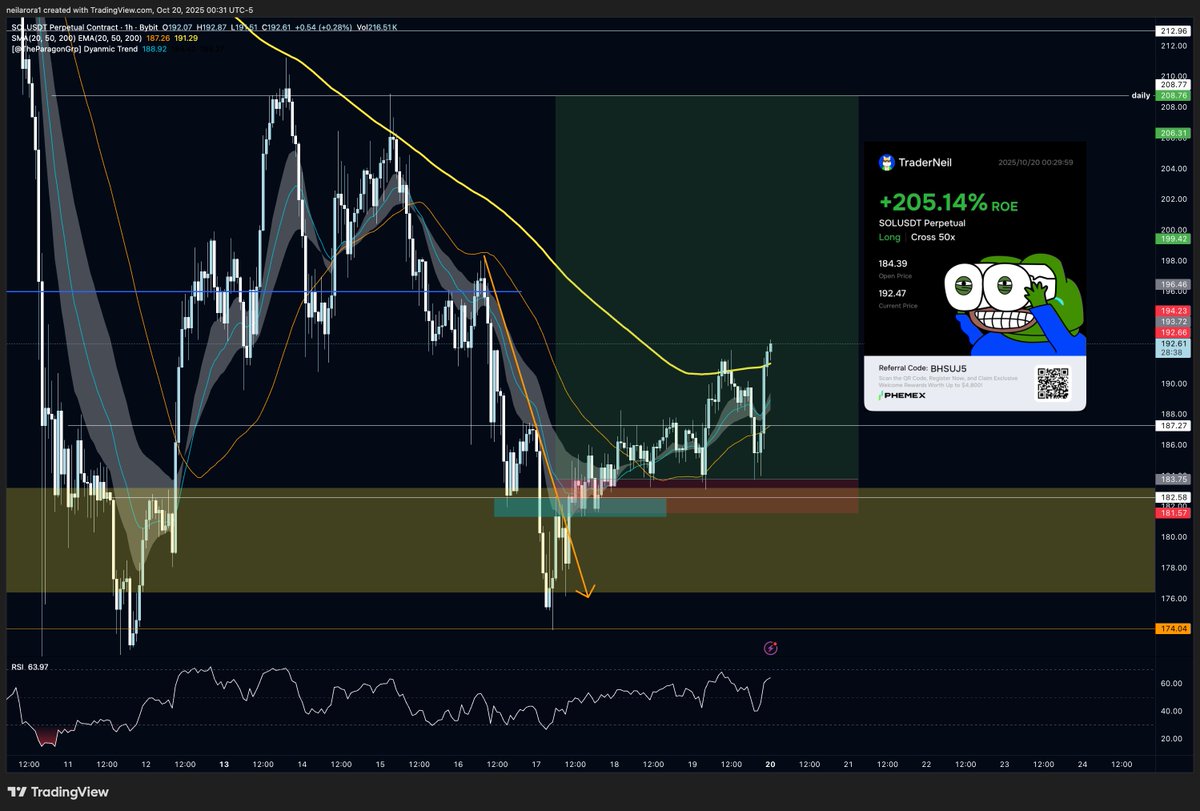
Task: Click the 212.96 price label at top
Action: (1173, 31)
